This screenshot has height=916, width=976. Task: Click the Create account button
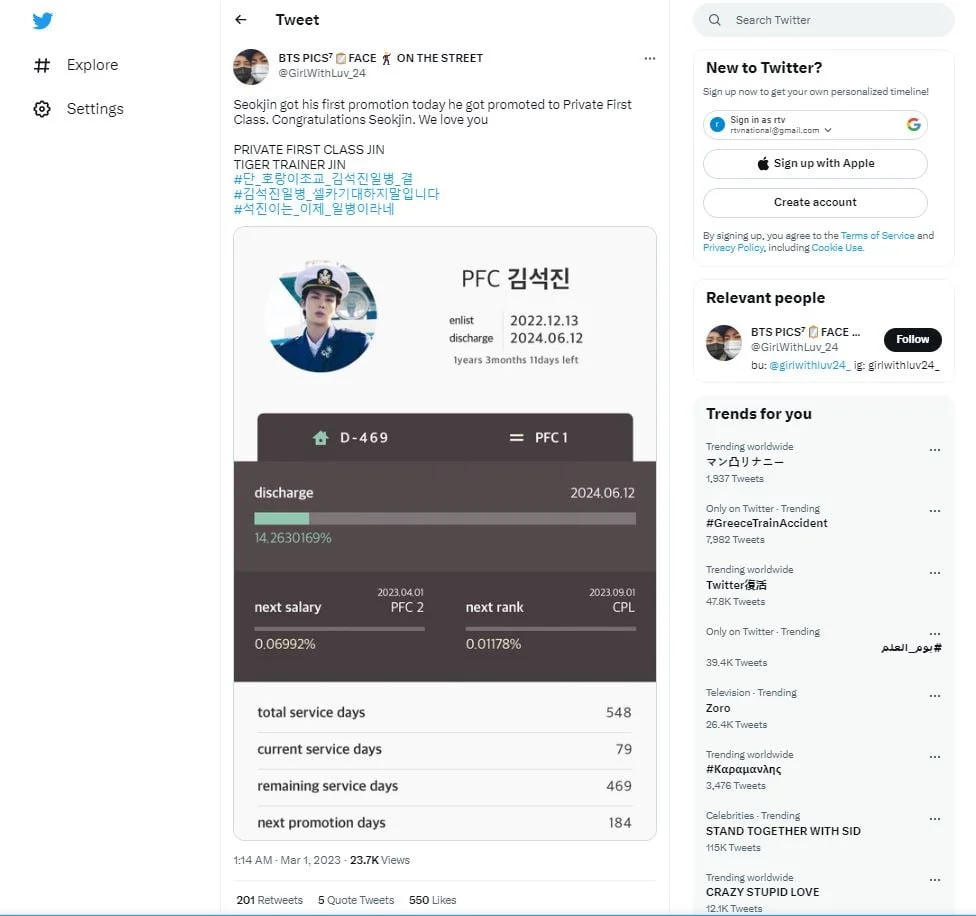815,203
